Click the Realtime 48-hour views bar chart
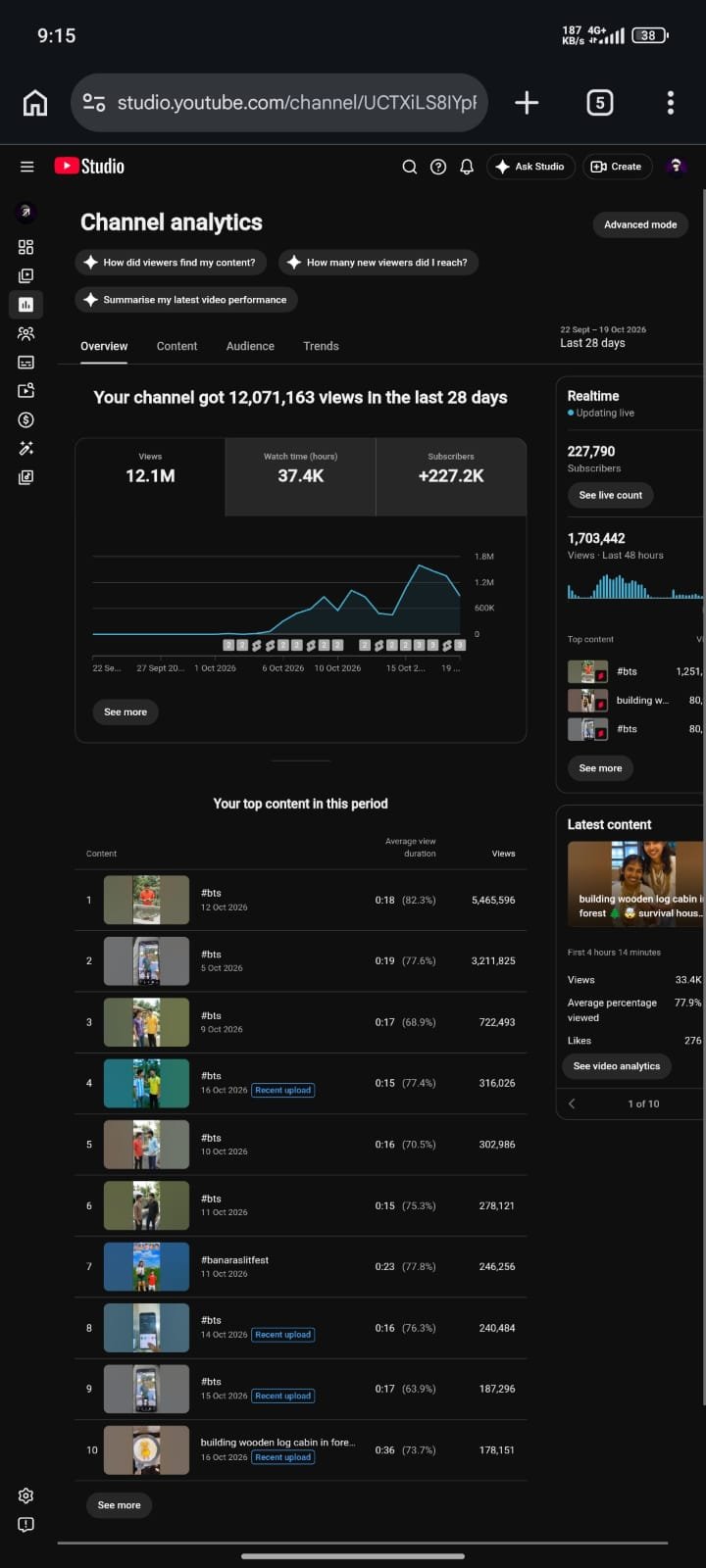Image resolution: width=706 pixels, height=1568 pixels. 635,586
